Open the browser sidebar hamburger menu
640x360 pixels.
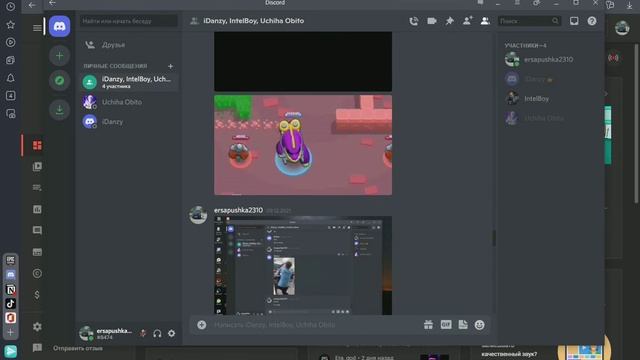tap(37, 28)
